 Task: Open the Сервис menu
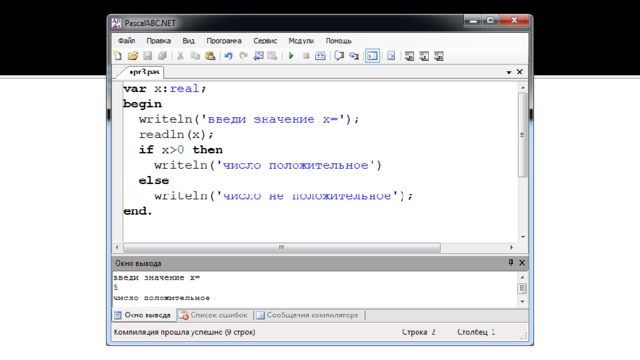point(265,41)
